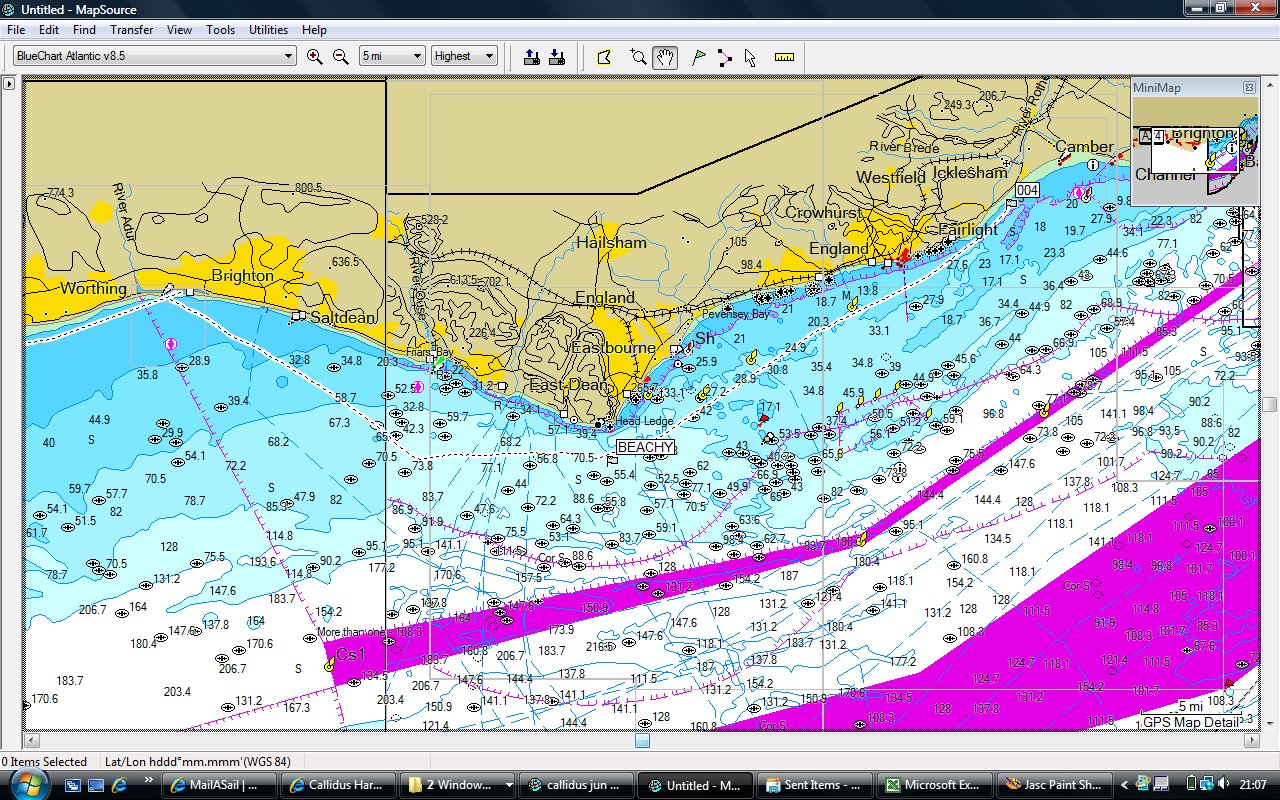
Task: Select the Waypoint flag tool
Action: click(699, 57)
